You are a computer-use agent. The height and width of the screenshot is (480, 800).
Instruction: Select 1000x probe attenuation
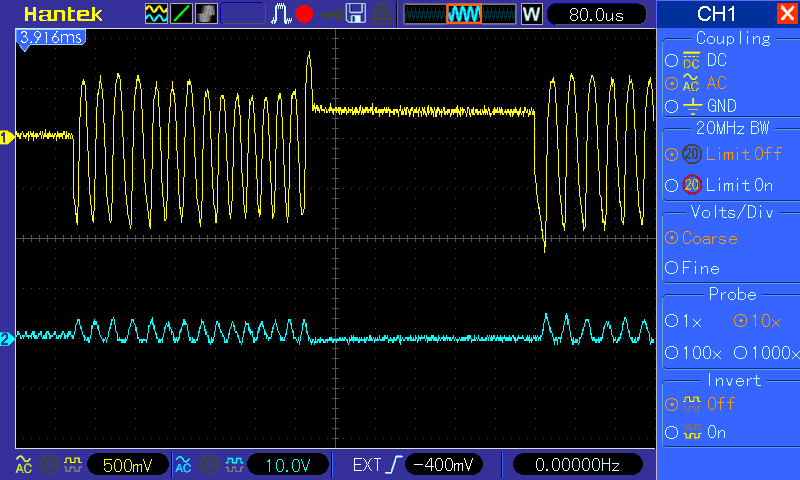coord(740,352)
